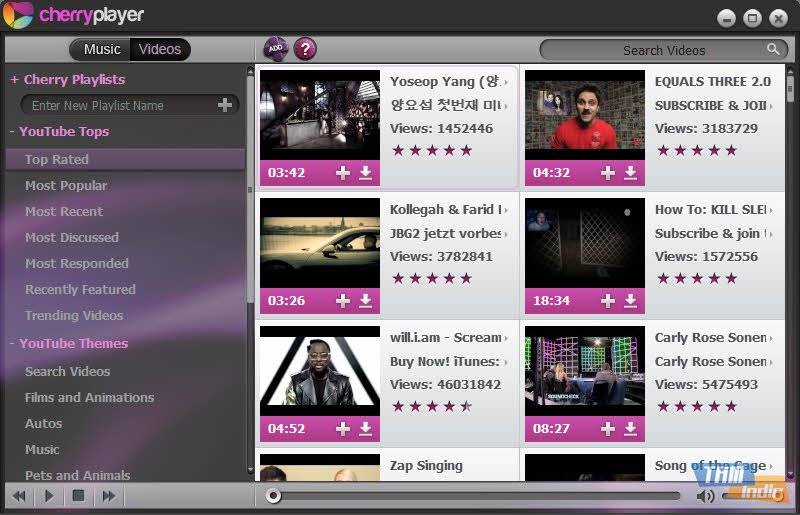Select Most Popular in sidebar

tap(66, 185)
